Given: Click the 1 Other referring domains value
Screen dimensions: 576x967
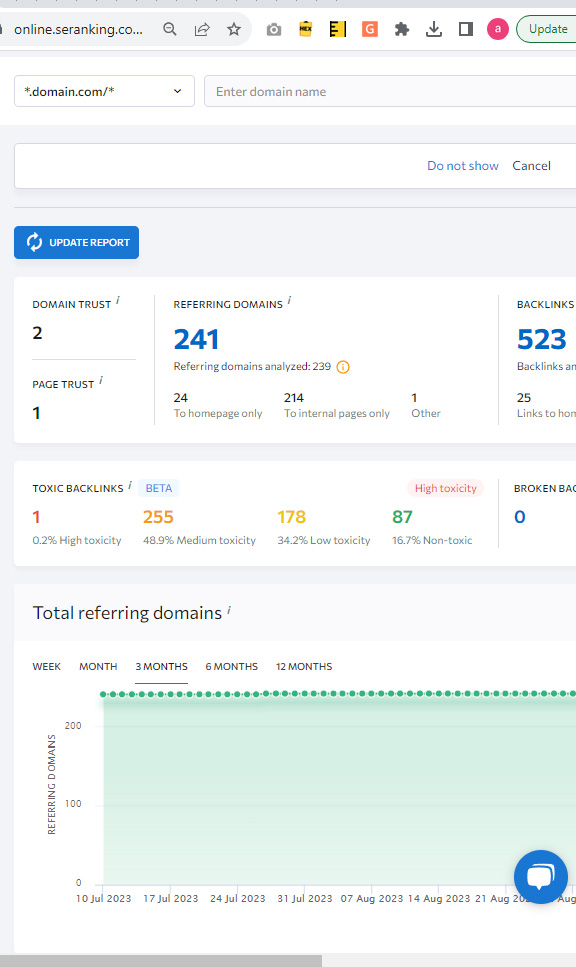Looking at the screenshot, I should [414, 398].
